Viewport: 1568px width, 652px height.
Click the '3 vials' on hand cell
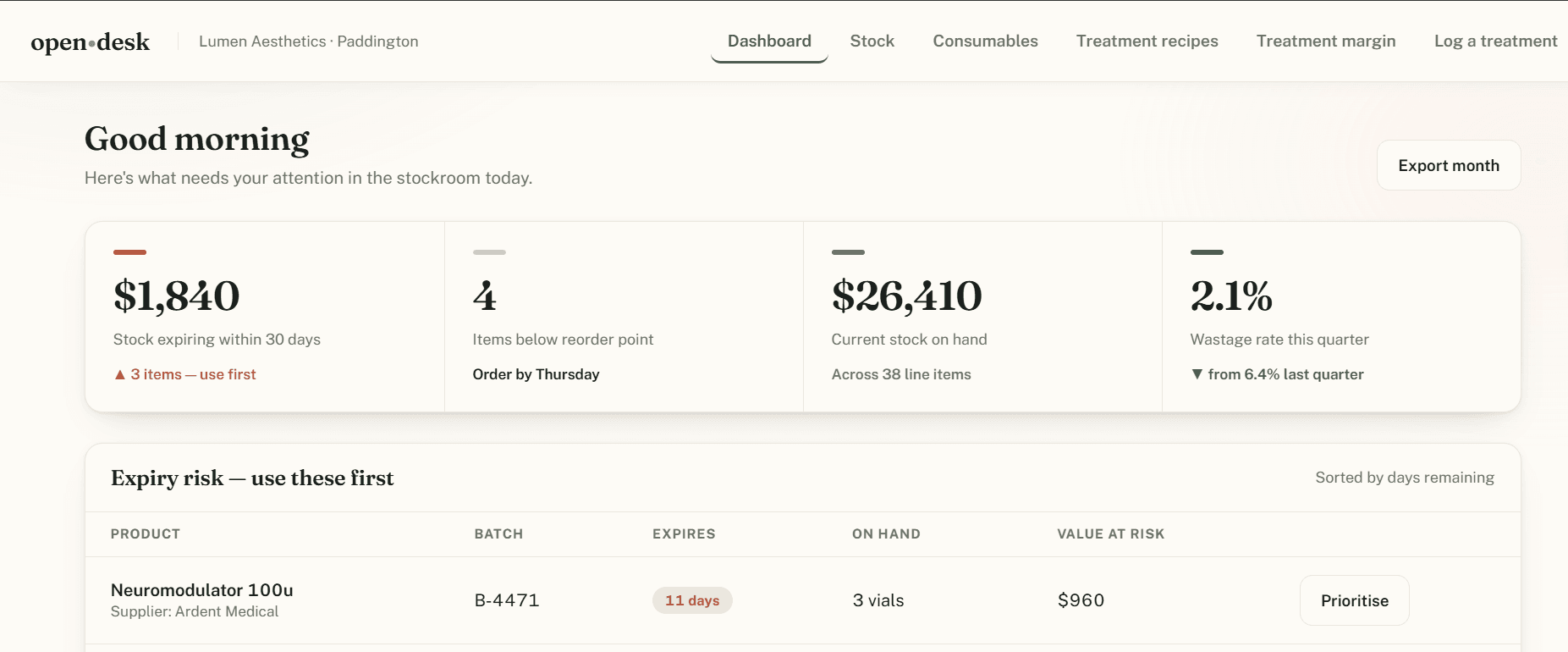[x=878, y=600]
